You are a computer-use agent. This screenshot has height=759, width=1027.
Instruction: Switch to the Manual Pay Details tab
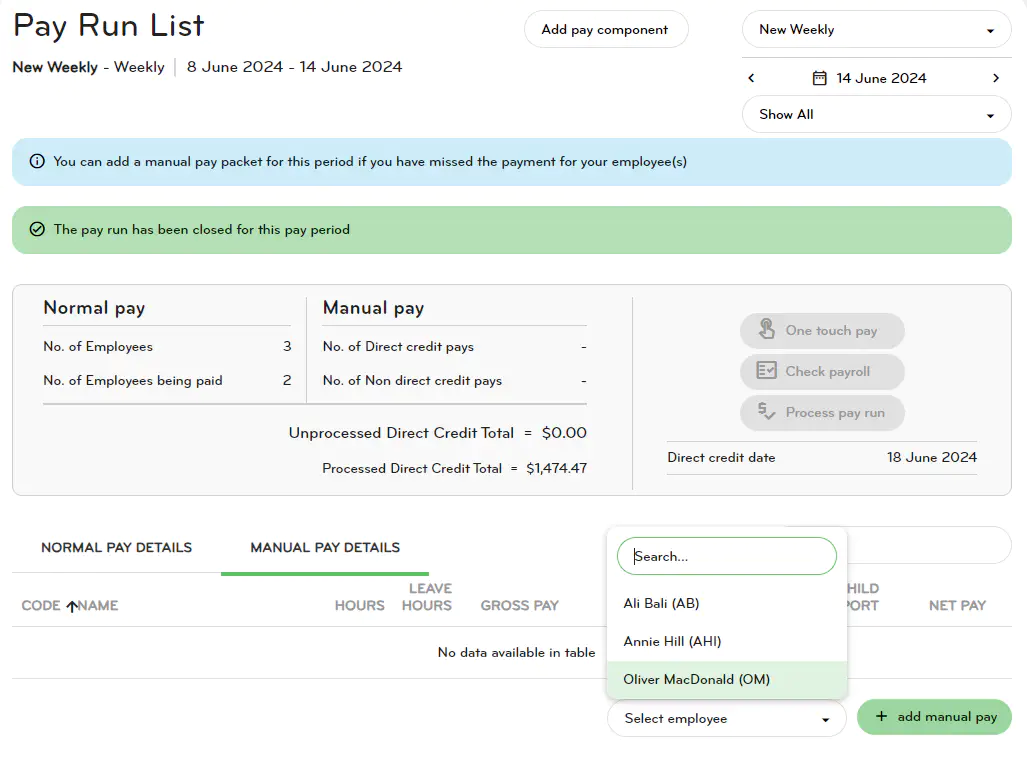click(324, 547)
